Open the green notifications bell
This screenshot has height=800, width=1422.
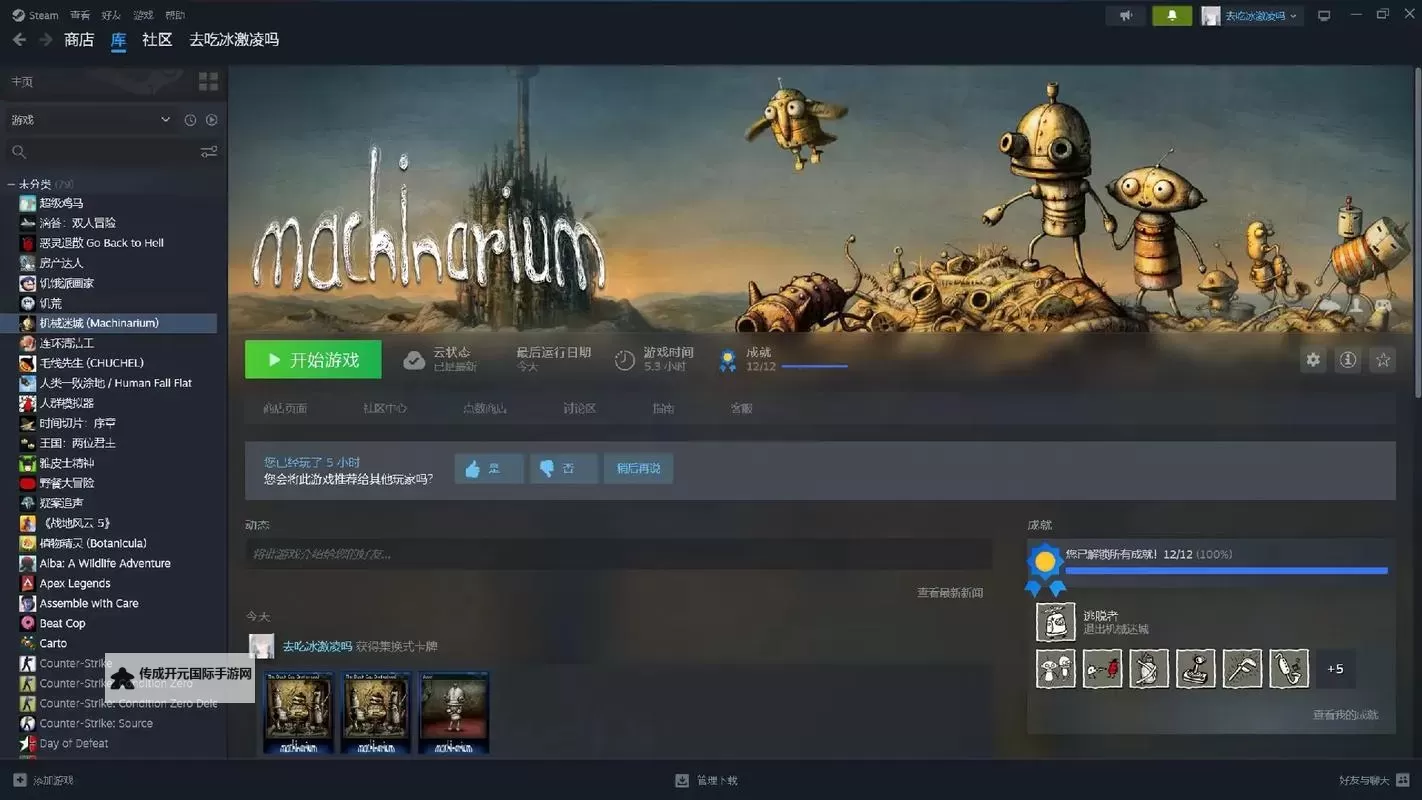(x=1172, y=16)
